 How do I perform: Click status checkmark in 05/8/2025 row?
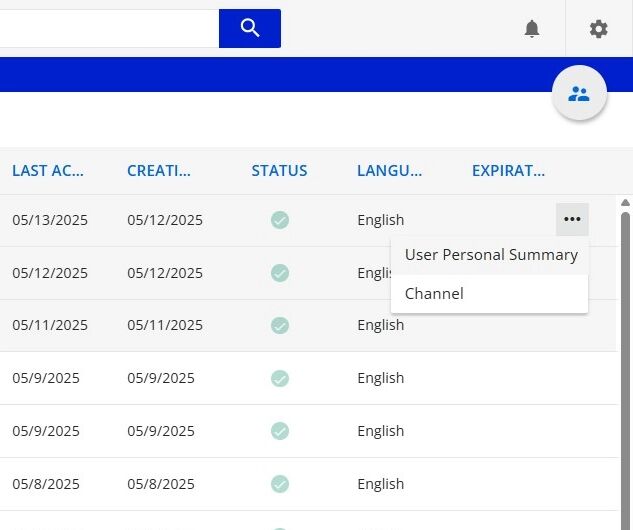point(280,484)
